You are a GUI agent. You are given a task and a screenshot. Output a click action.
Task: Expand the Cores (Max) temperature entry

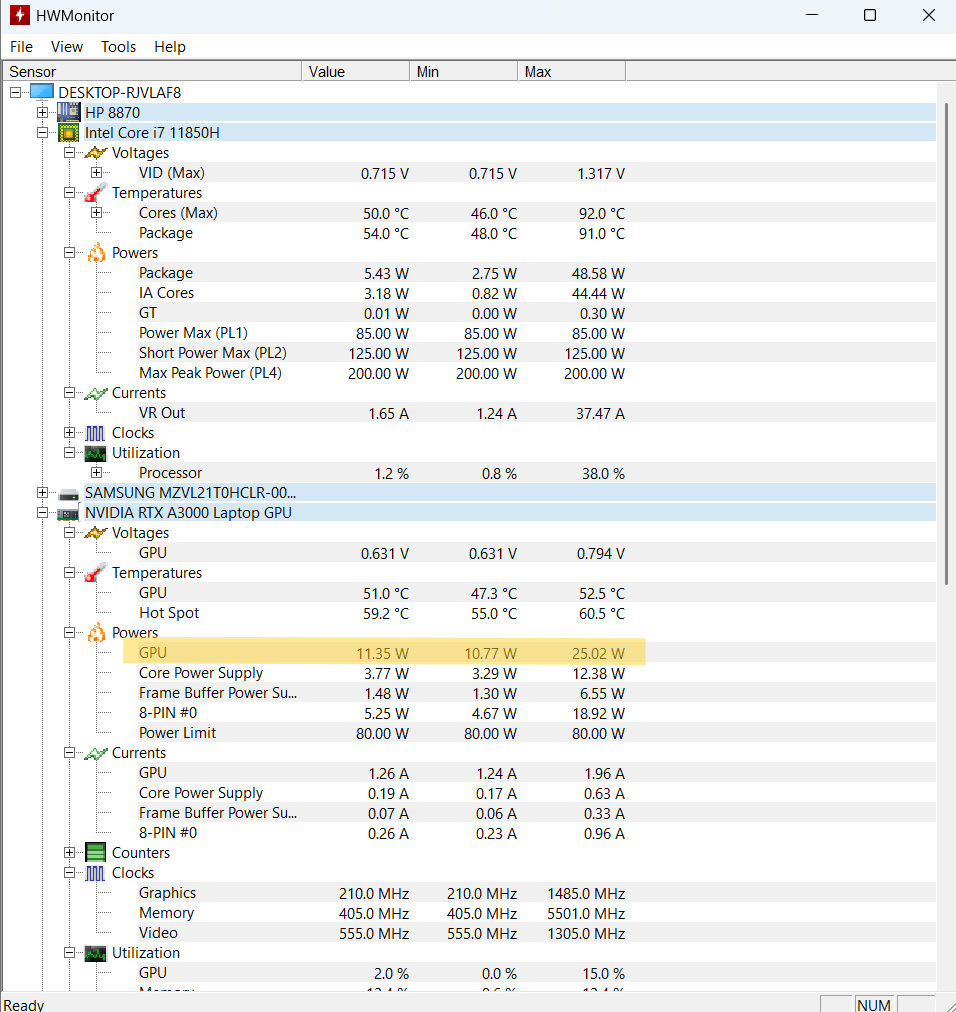coord(96,212)
